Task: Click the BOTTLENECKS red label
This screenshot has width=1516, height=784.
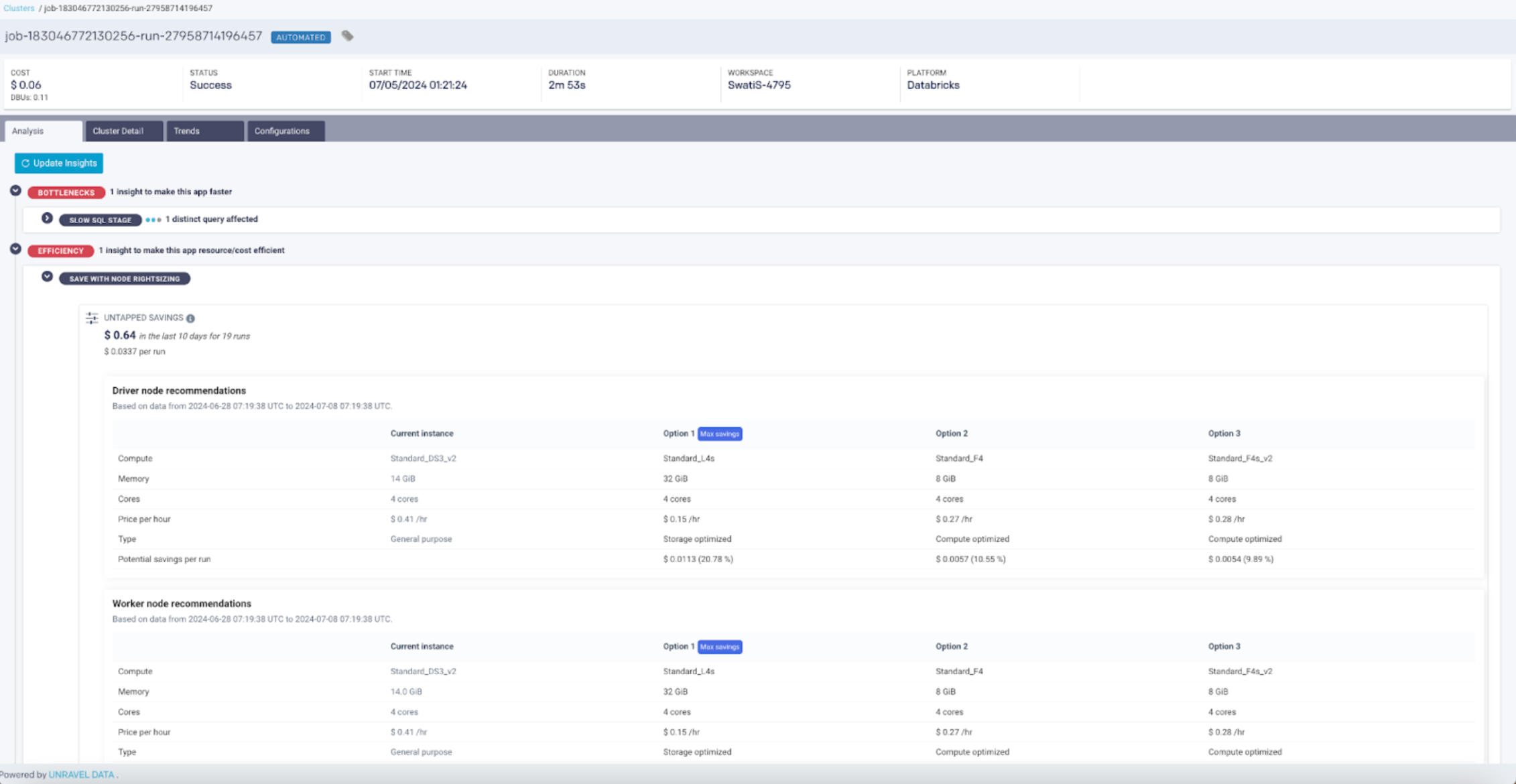Action: pyautogui.click(x=66, y=192)
